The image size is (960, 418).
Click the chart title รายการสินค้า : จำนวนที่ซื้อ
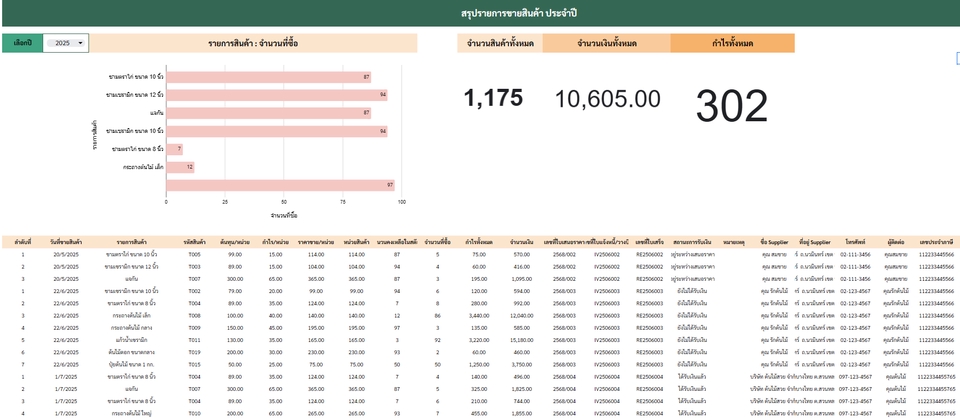point(254,43)
